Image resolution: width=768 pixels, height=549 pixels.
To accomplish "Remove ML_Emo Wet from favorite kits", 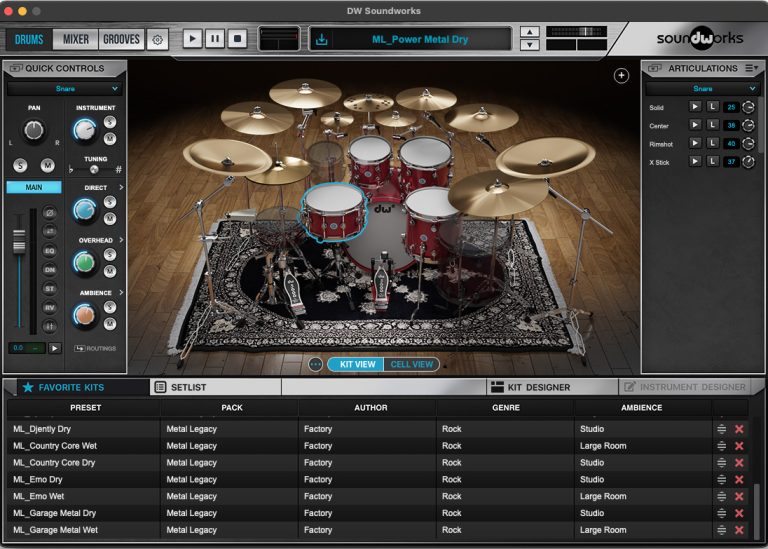I will tap(739, 497).
